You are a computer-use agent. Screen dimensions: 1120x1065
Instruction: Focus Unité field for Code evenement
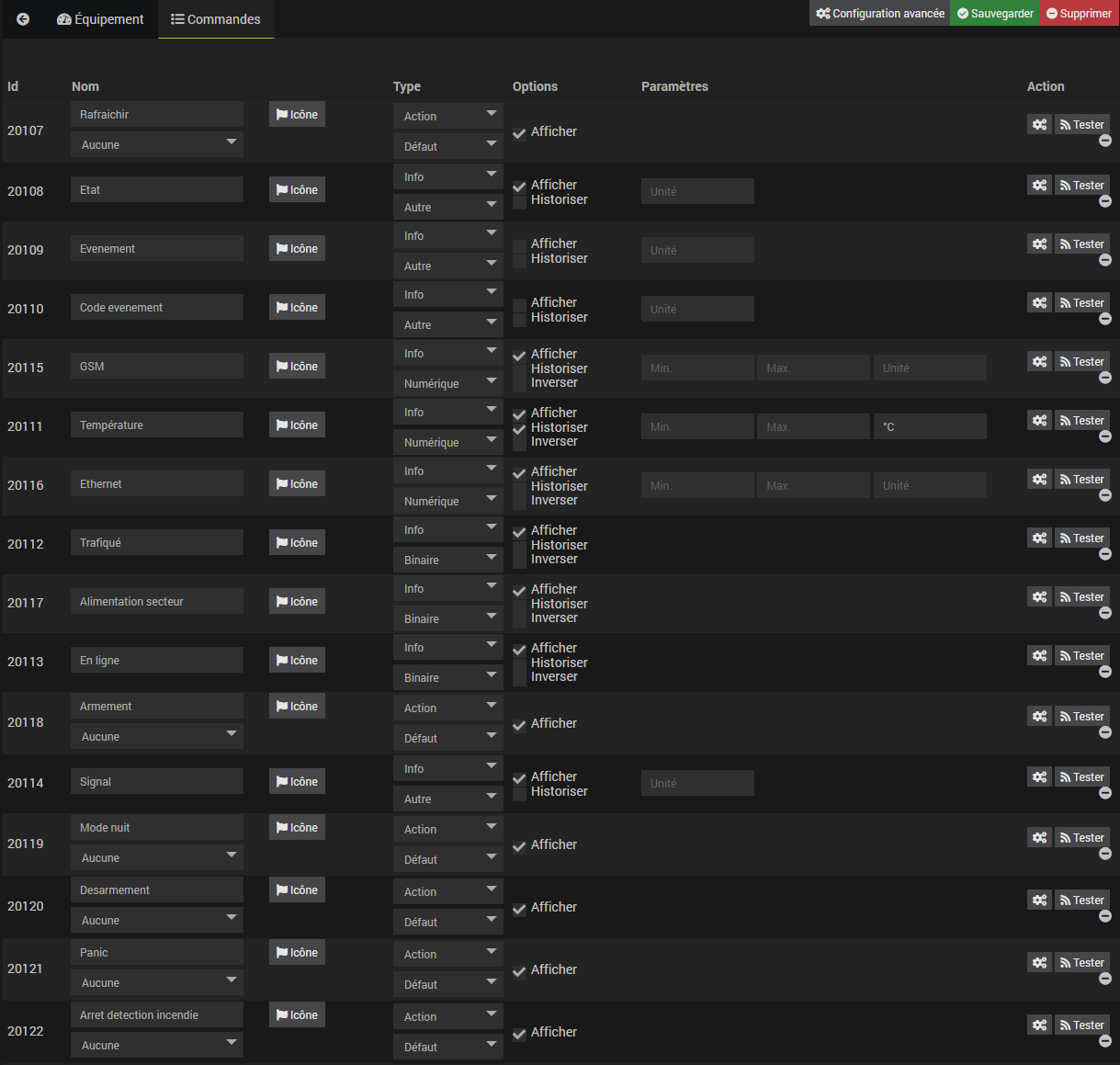point(697,309)
